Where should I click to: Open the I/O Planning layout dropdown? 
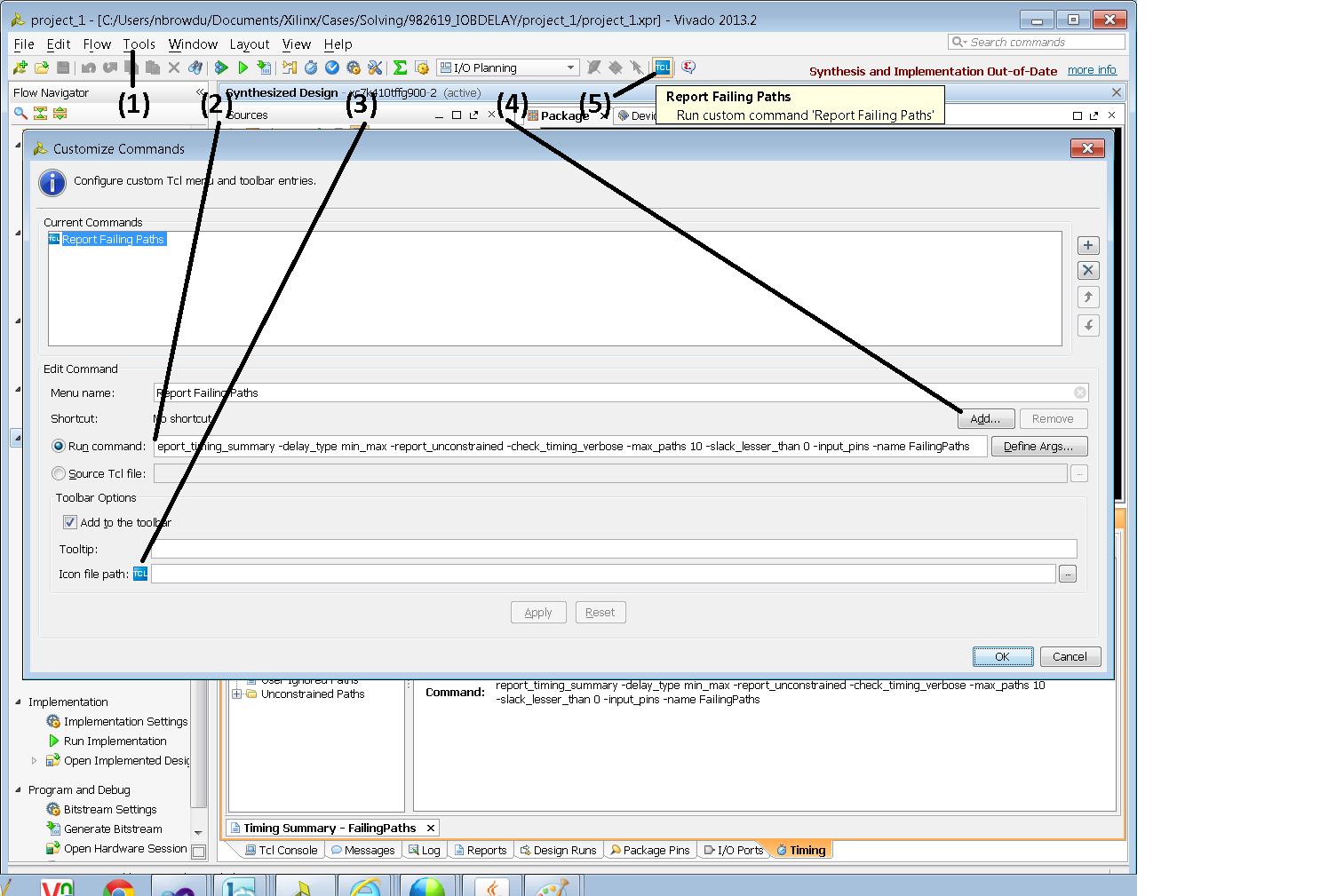pos(570,67)
